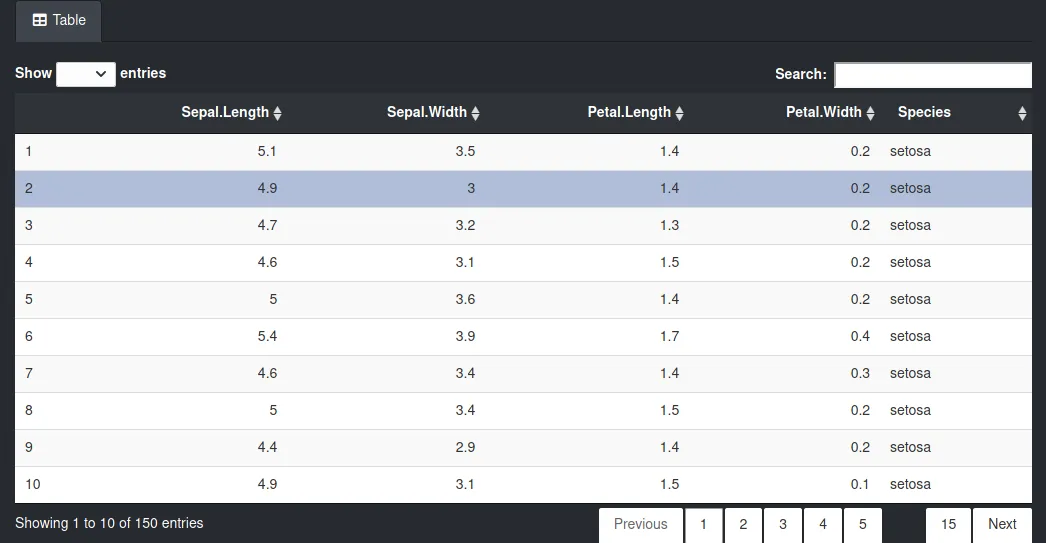Sort by Sepal.Width using its arrow icon
This screenshot has width=1046, height=543.
pos(476,113)
